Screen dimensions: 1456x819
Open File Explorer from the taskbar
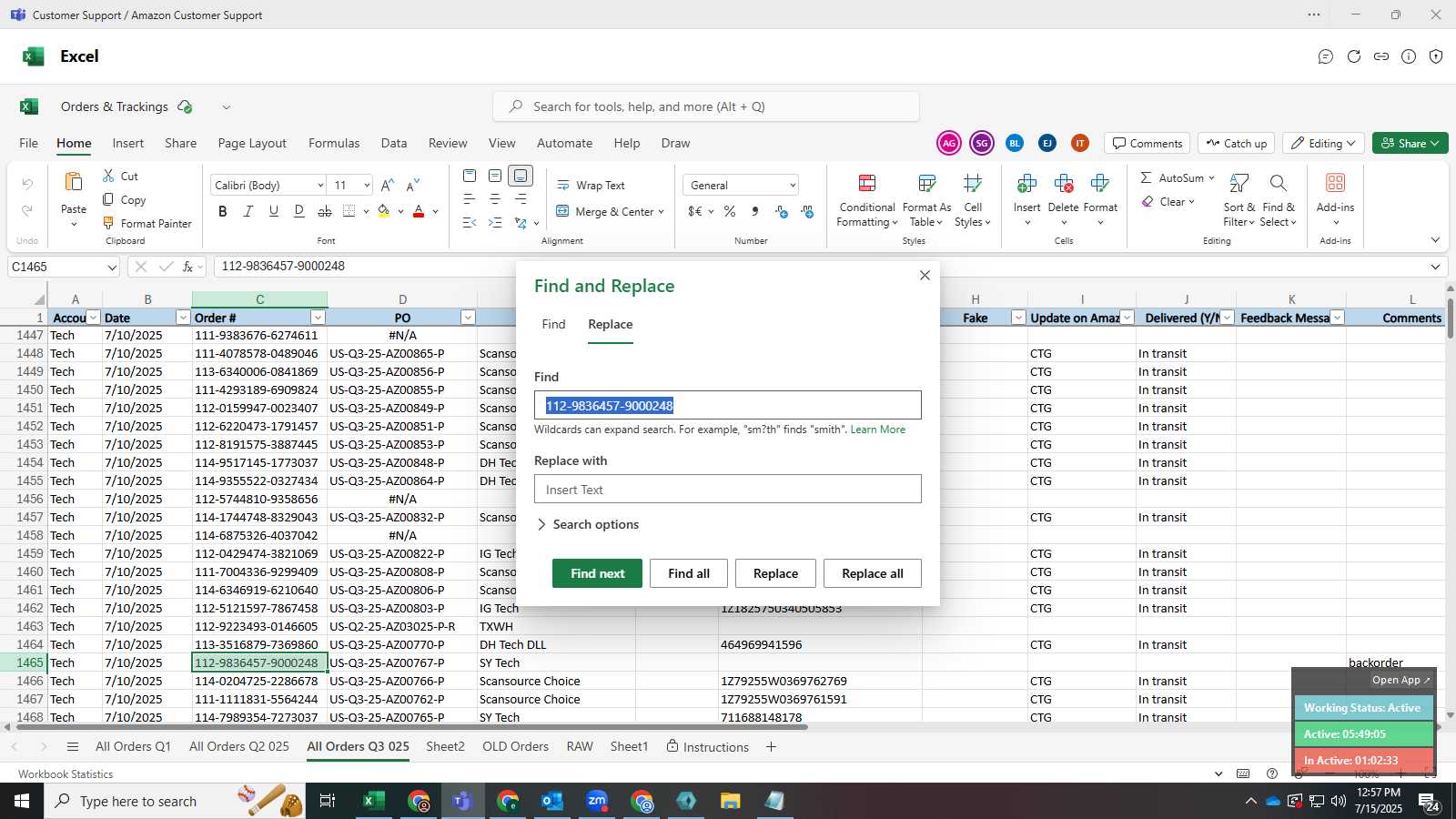[731, 801]
